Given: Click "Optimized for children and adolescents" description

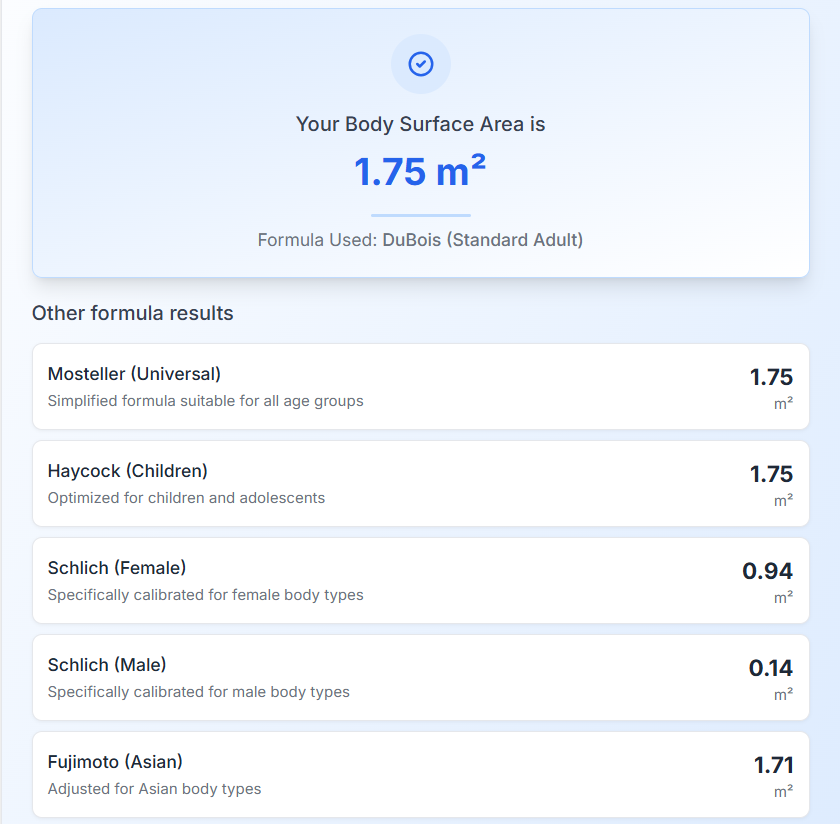Looking at the screenshot, I should (186, 498).
